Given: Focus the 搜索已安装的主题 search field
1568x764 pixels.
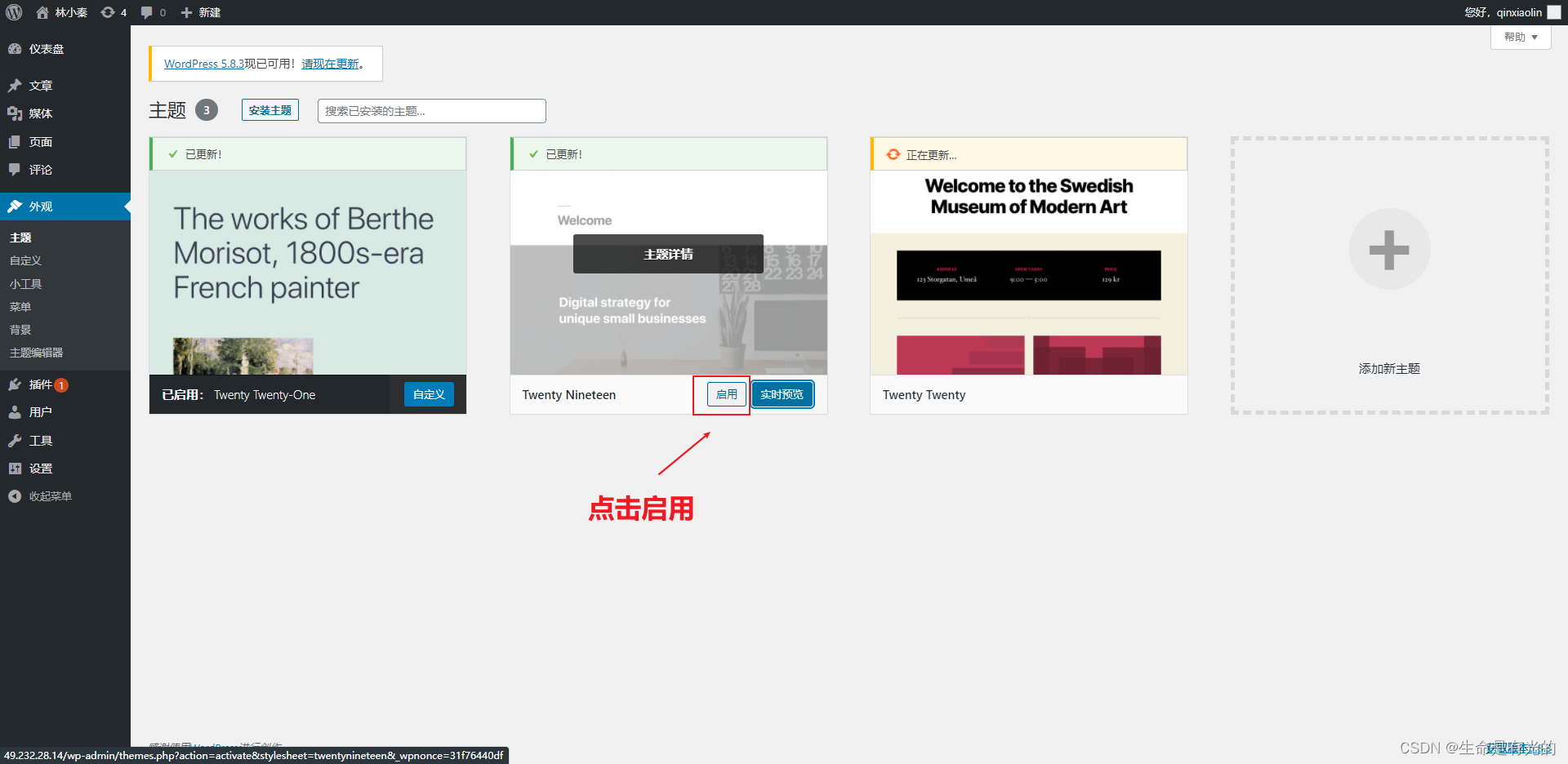Looking at the screenshot, I should (431, 111).
